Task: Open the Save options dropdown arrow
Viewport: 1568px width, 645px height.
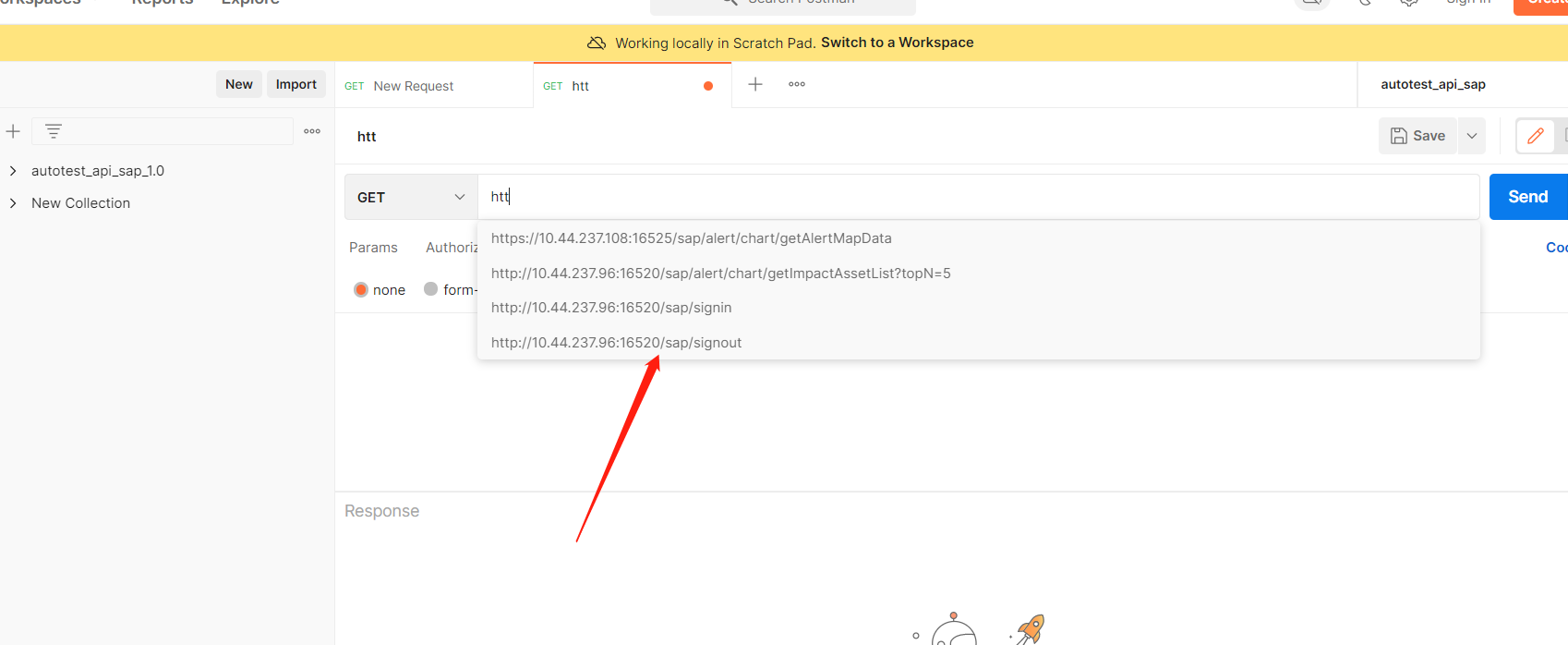Action: (1472, 136)
